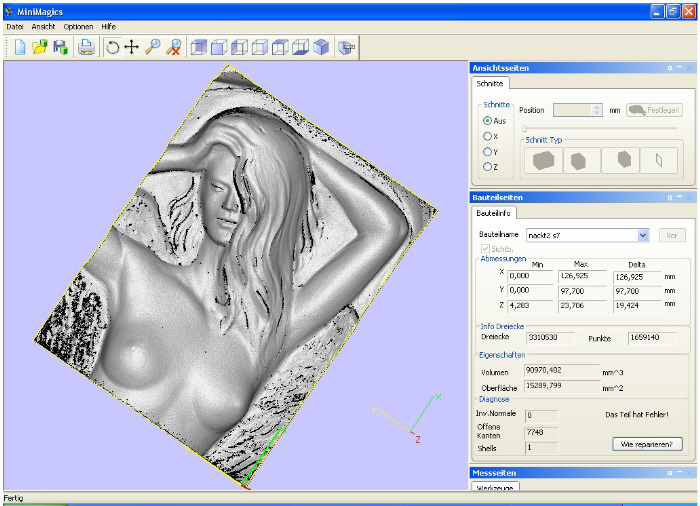Click the section Position slider
Image resolution: width=700 pixels, height=506 pixels.
pyautogui.click(x=601, y=128)
